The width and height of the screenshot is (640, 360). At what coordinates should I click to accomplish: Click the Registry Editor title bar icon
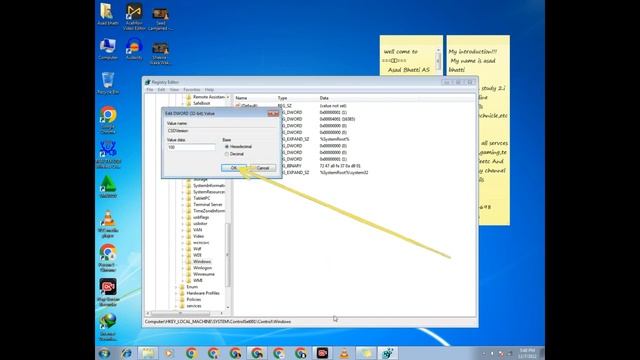148,82
